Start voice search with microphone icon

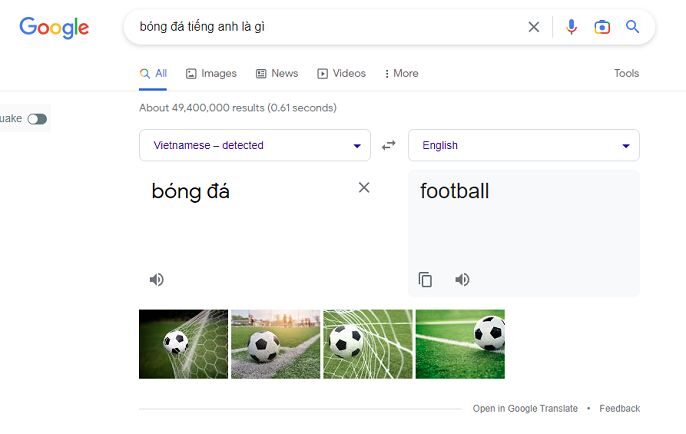point(571,27)
